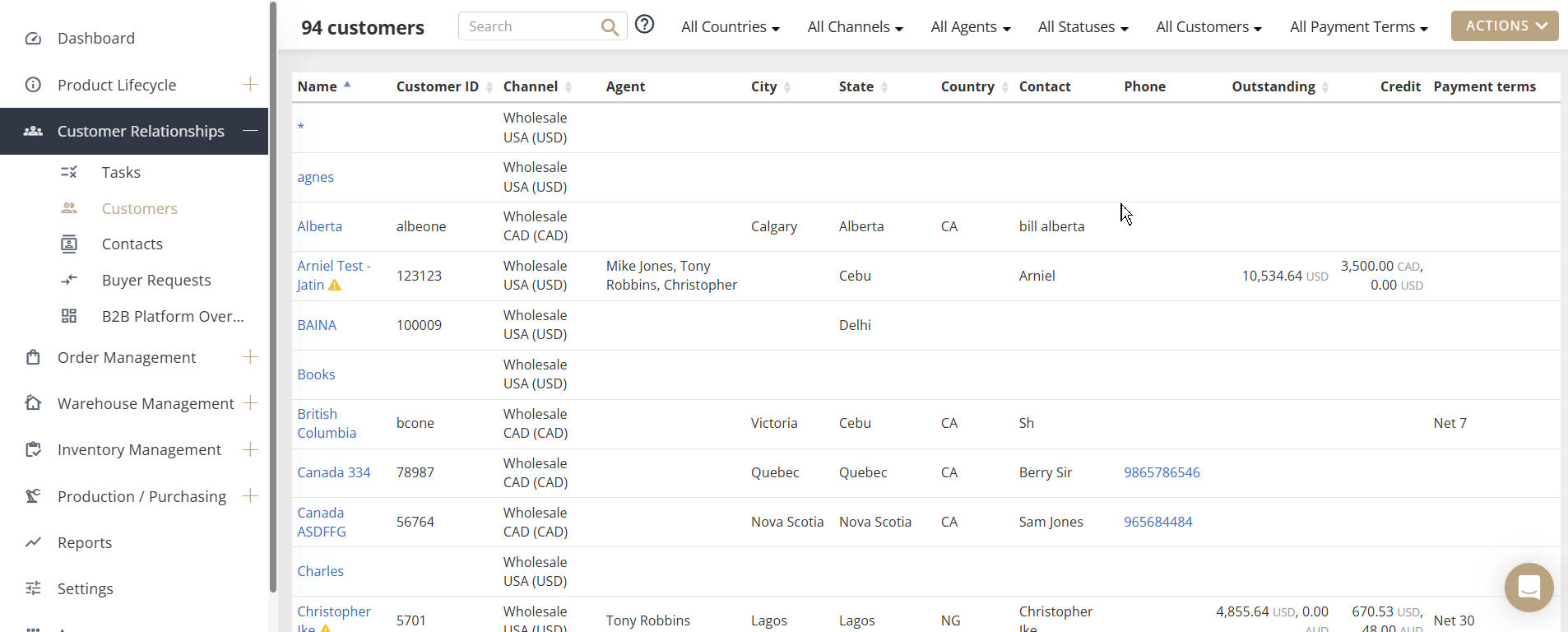The height and width of the screenshot is (632, 1568).
Task: Click the Buyer Requests arrows icon
Action: (69, 280)
